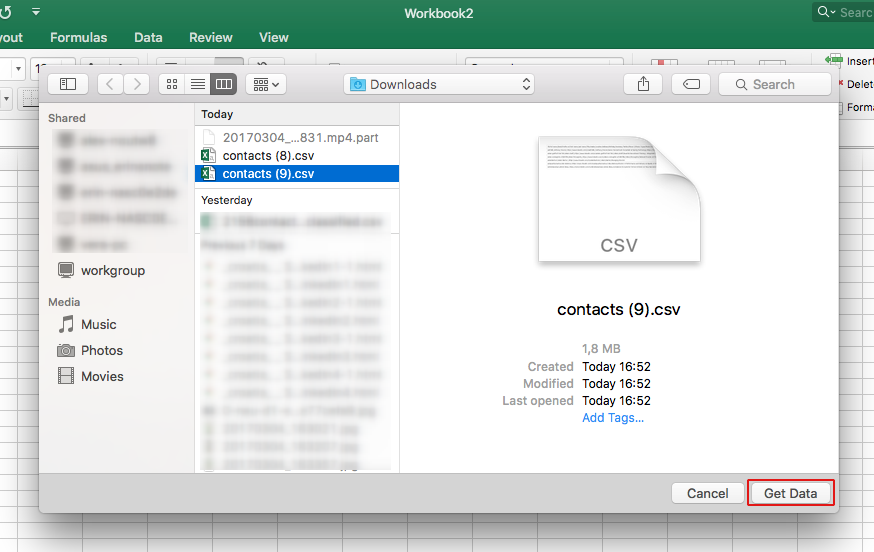
Task: Select the 20170304_...831.mp4.part file
Action: [x=297, y=138]
